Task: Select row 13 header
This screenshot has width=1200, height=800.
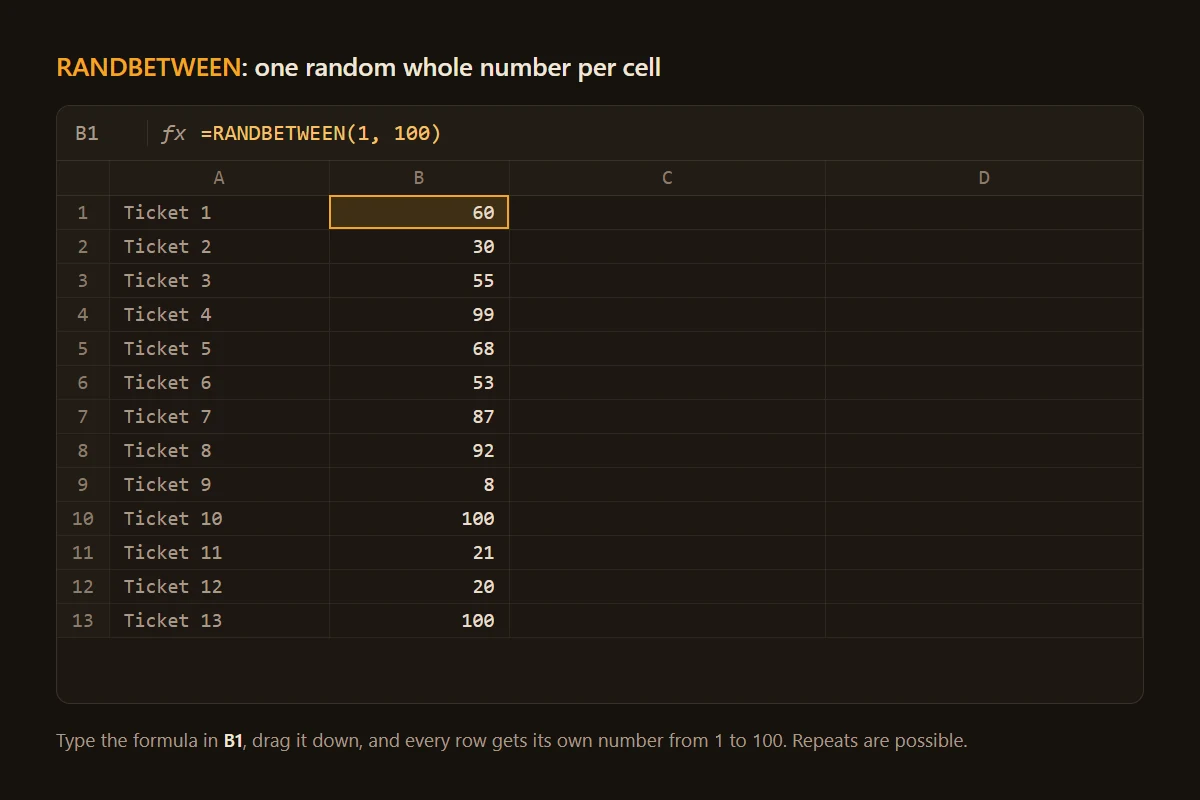Action: tap(83, 620)
